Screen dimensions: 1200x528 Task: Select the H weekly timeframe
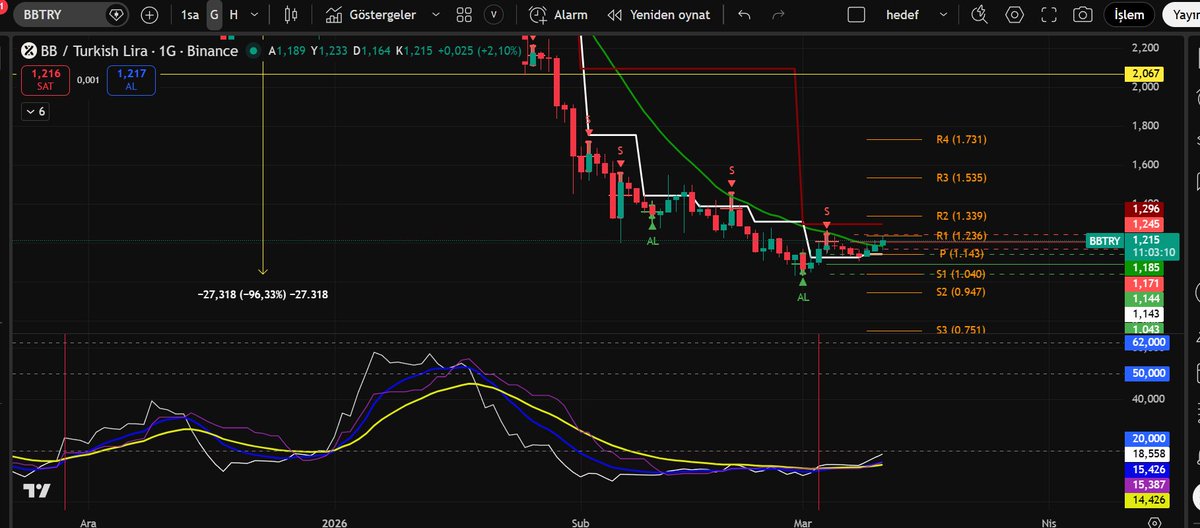point(233,15)
